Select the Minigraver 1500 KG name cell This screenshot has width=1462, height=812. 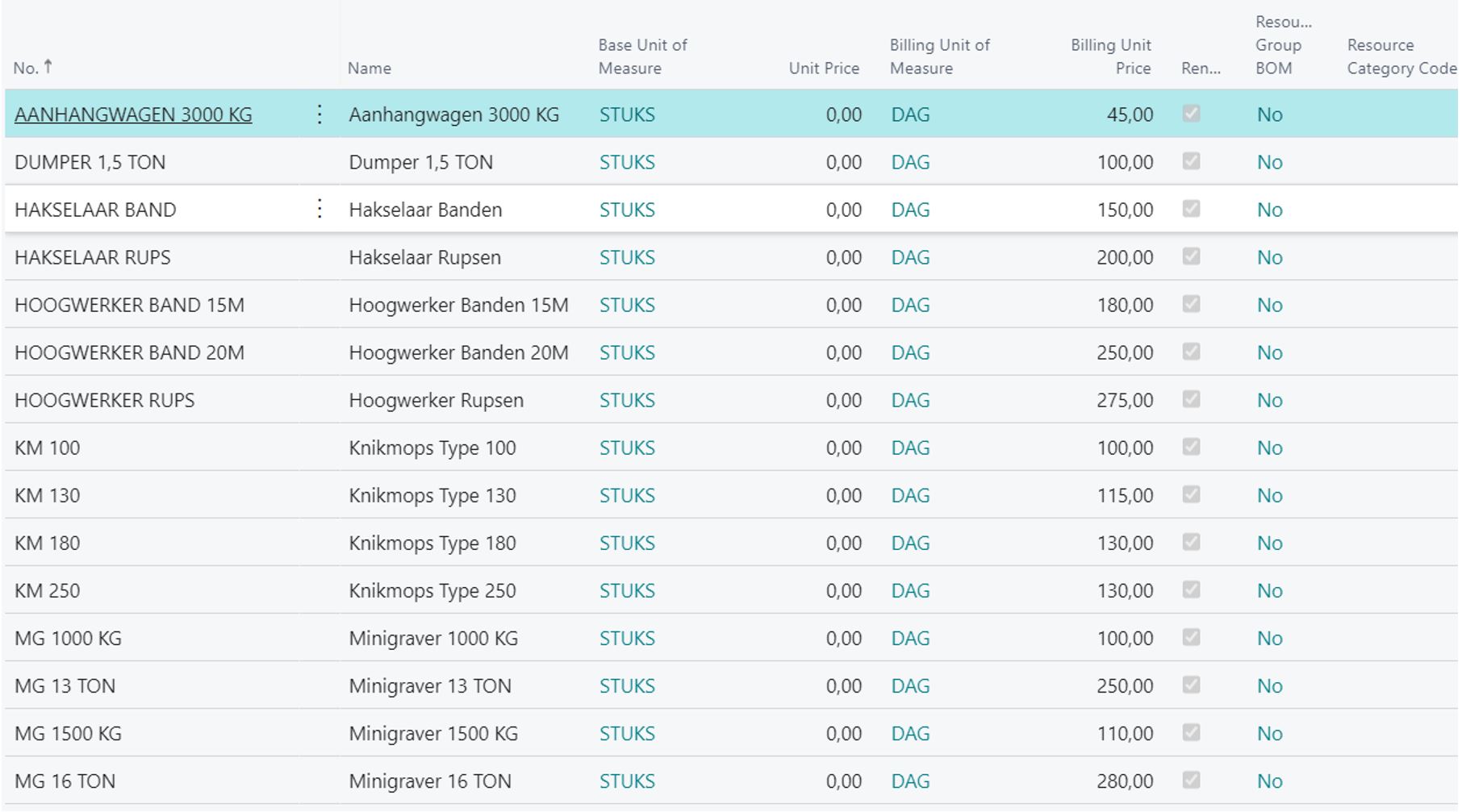(x=433, y=733)
